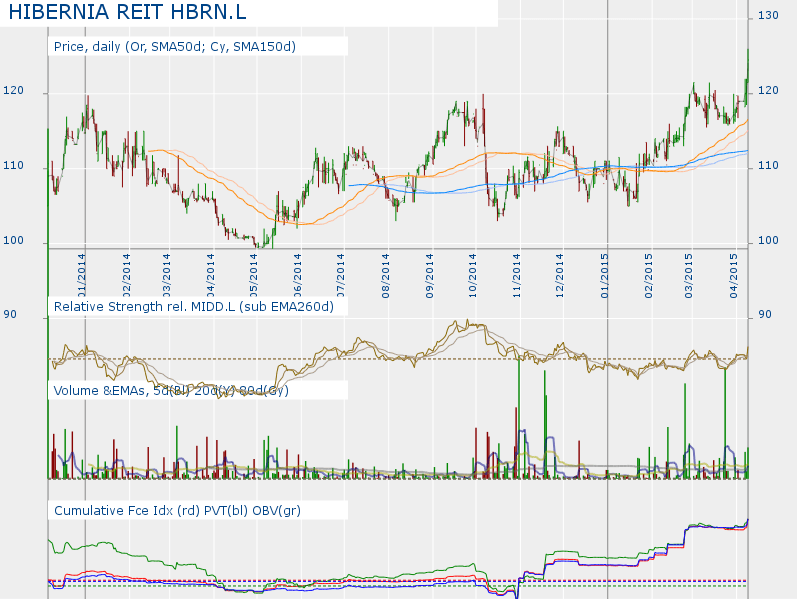Click the 09/2014 date axis label
The height and width of the screenshot is (601, 797).
point(430,276)
